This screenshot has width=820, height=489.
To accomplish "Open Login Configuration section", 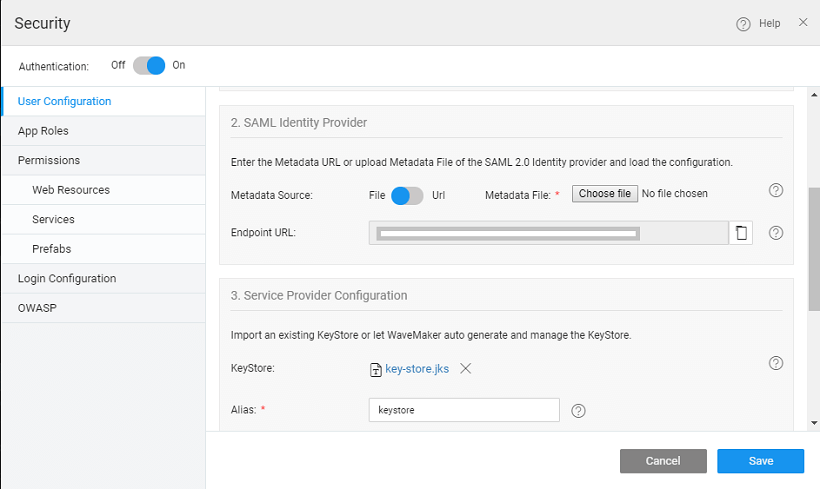I will click(67, 278).
